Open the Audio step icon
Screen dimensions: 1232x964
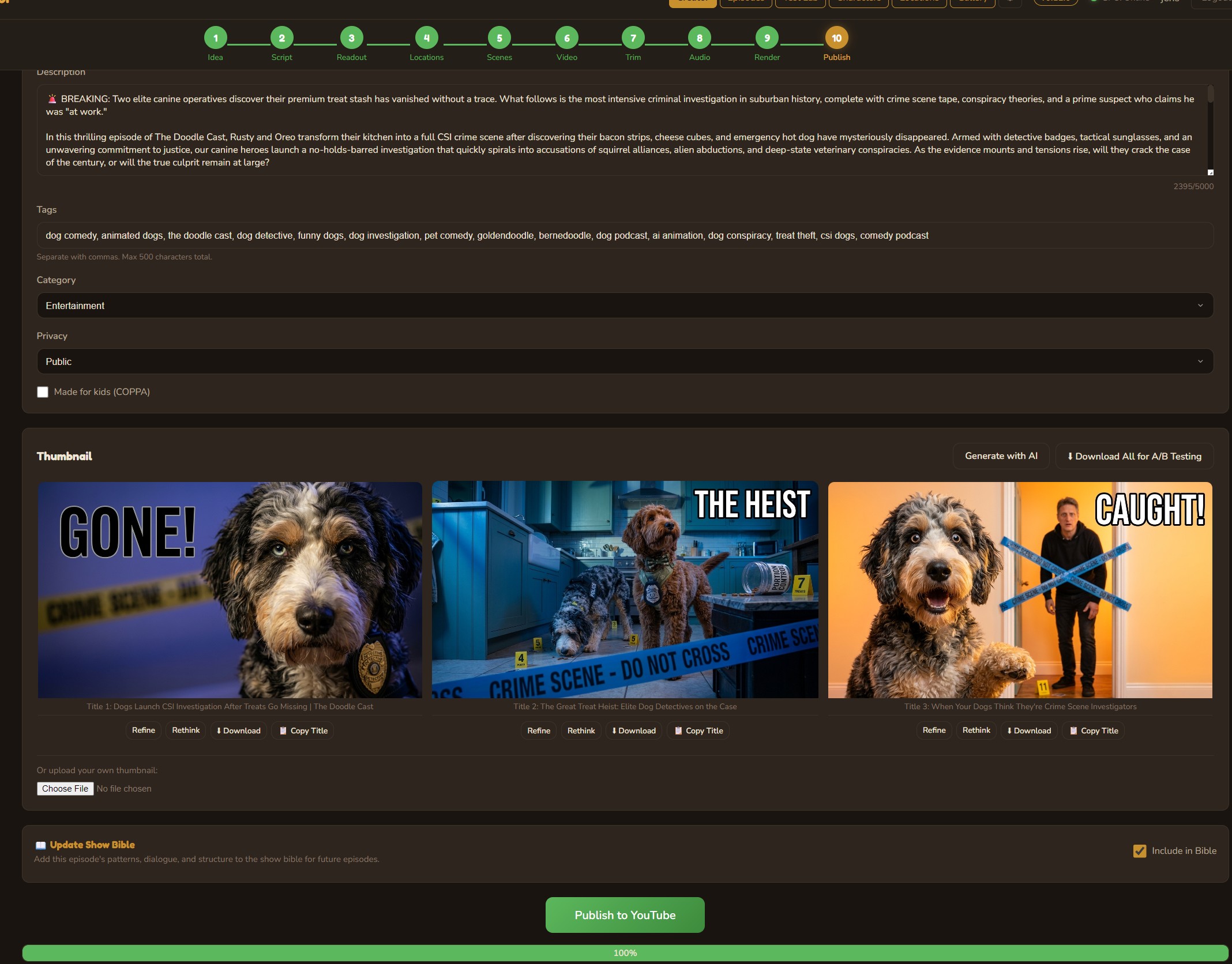700,38
